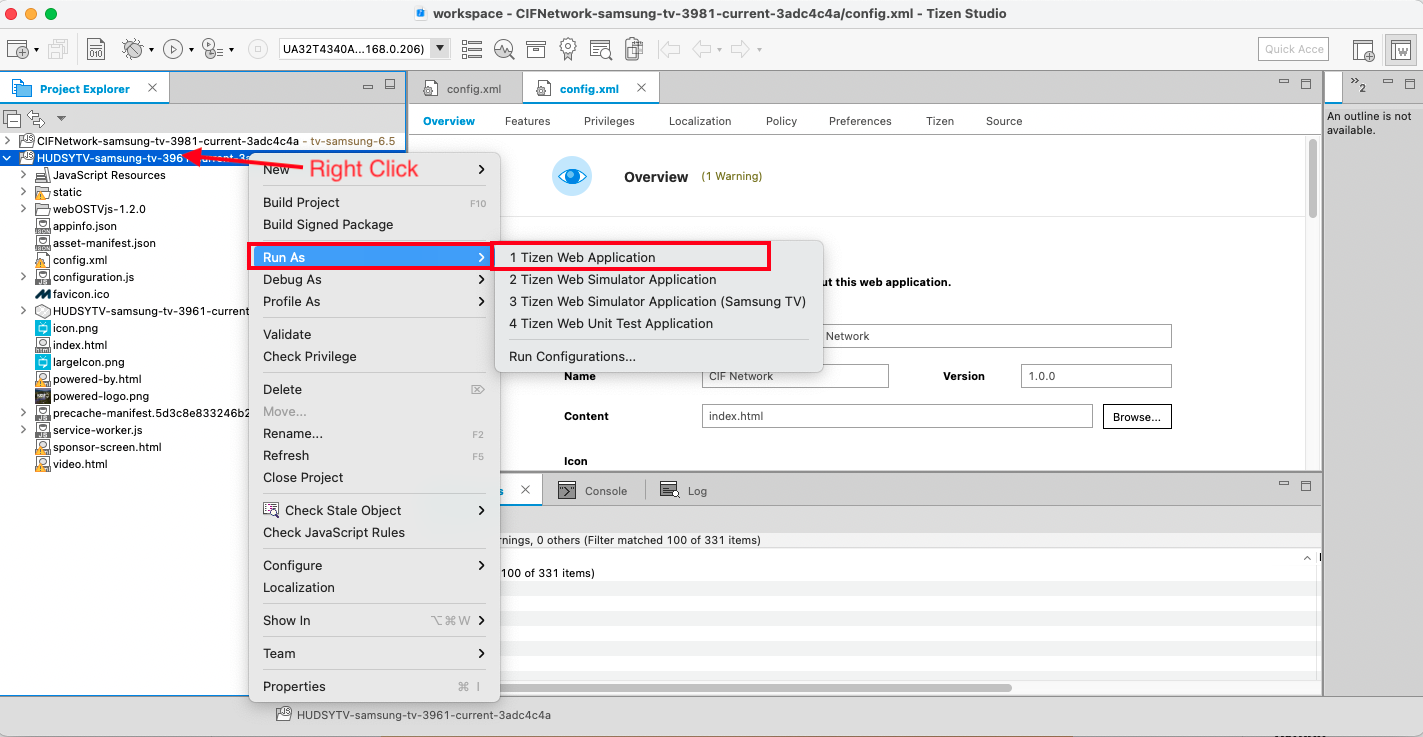Click the Stop circle icon in toolbar
Viewport: 1423px width, 737px height.
click(x=257, y=49)
